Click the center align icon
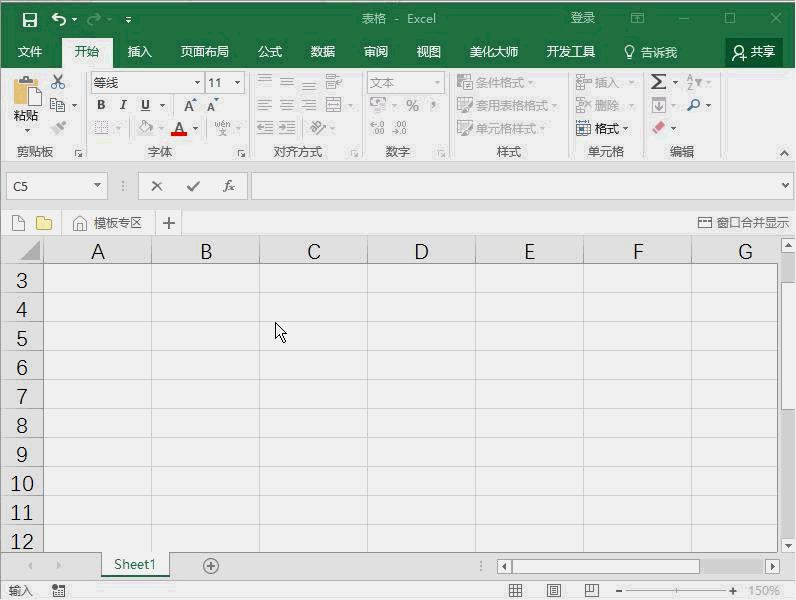 click(x=287, y=105)
